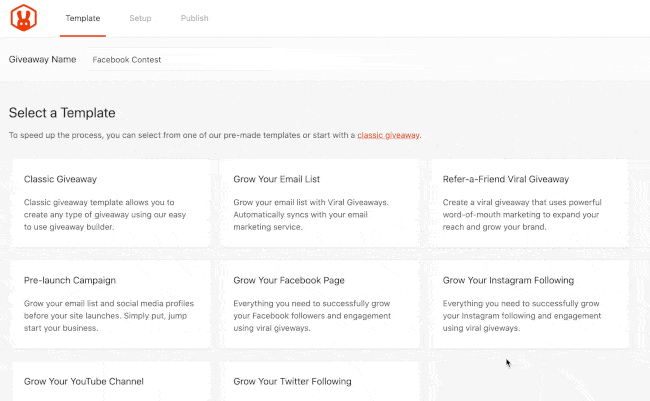Select the Pre-launch Campaign template
This screenshot has width=650, height=401.
(x=111, y=304)
